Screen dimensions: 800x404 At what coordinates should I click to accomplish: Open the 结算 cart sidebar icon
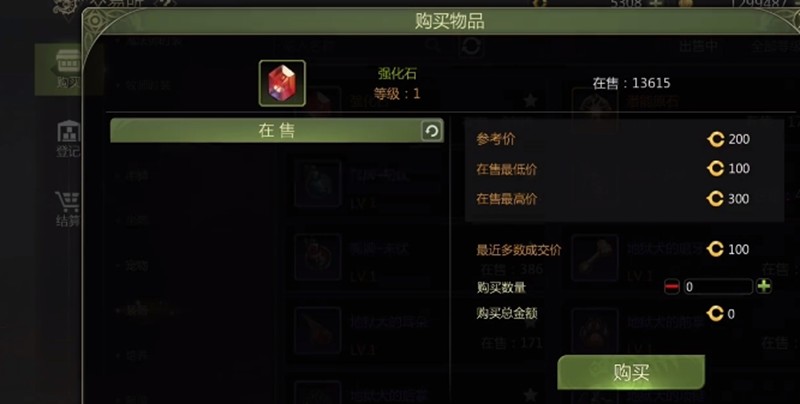click(68, 208)
